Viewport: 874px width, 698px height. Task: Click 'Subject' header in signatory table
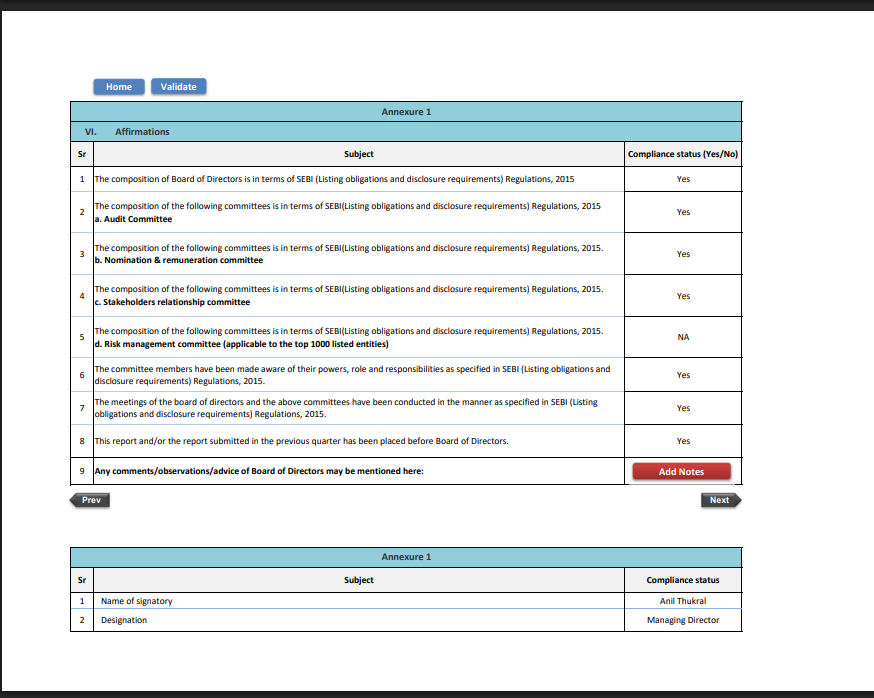point(358,580)
